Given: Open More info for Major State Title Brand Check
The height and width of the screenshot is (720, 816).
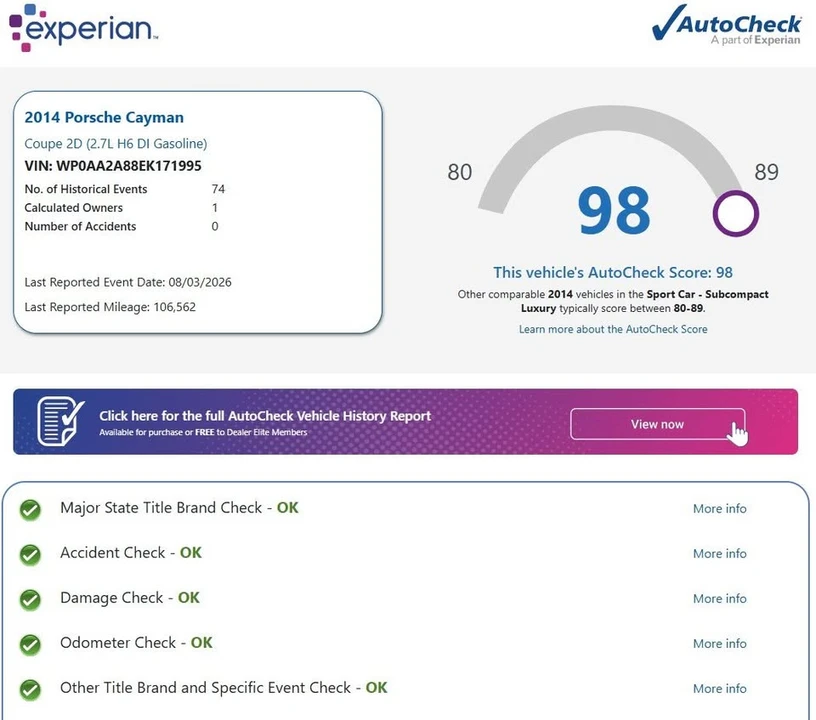Looking at the screenshot, I should pyautogui.click(x=720, y=508).
